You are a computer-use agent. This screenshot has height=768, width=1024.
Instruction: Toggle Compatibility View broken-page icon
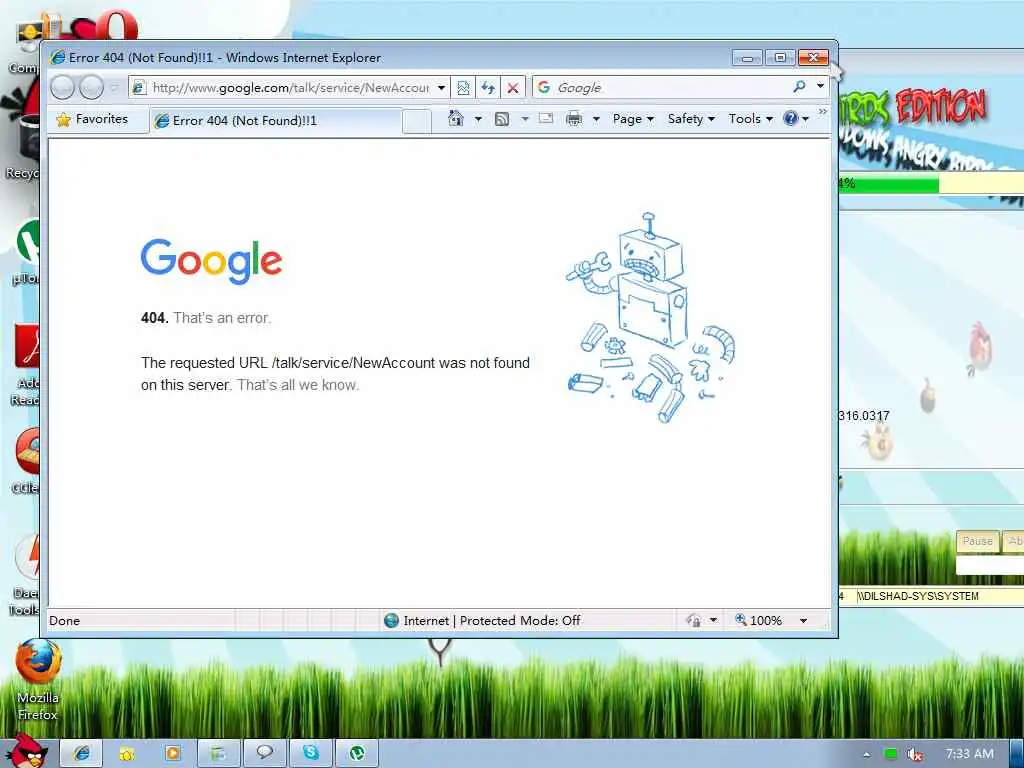(x=463, y=88)
